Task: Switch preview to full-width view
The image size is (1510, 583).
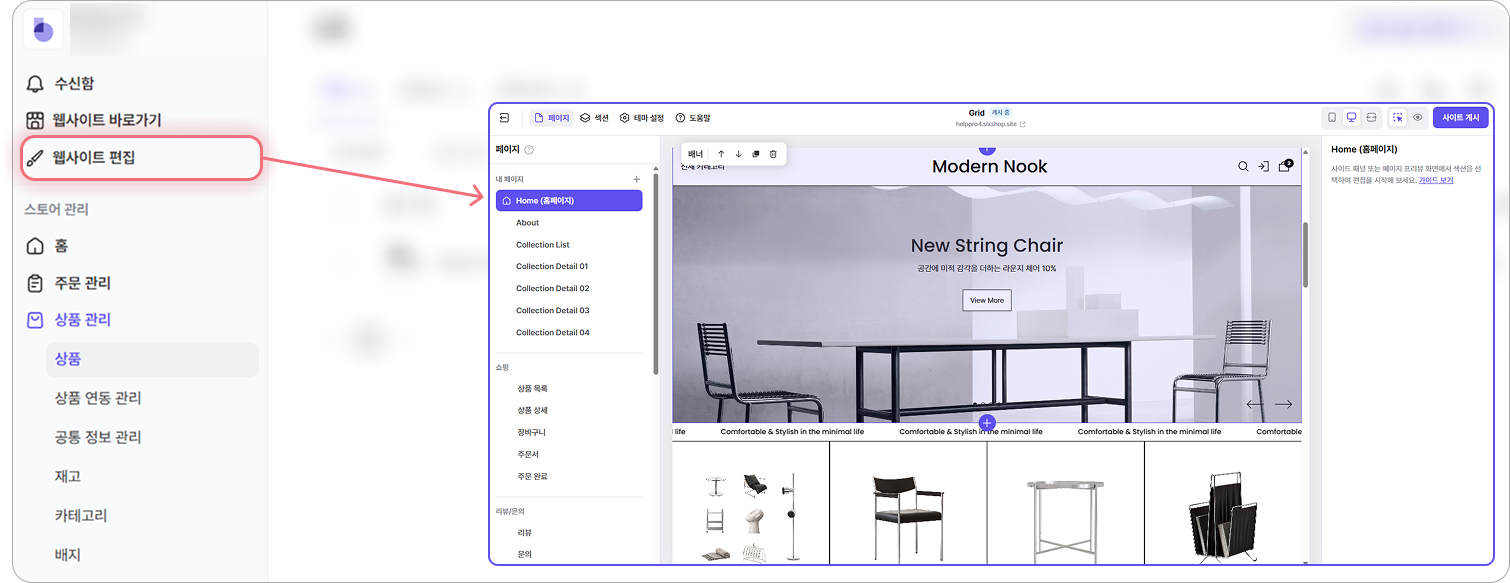Action: tap(1372, 118)
